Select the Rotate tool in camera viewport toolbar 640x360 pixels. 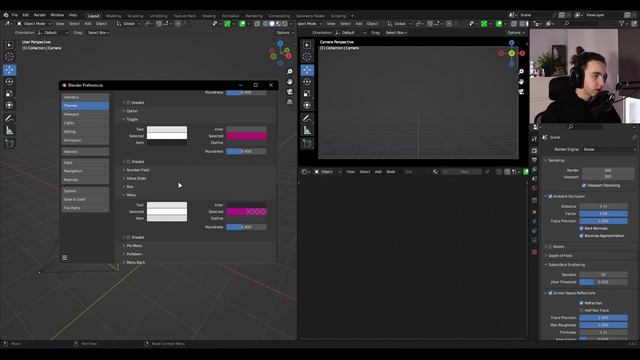[307, 82]
